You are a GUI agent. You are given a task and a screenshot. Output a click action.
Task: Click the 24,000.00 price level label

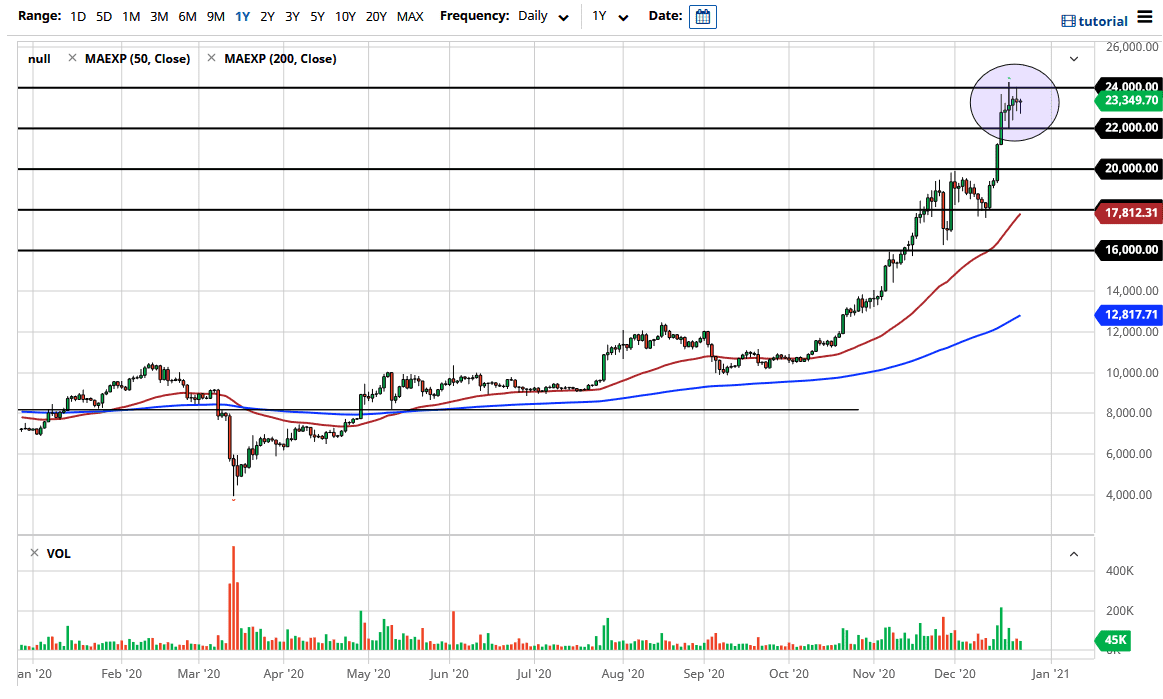(1128, 86)
